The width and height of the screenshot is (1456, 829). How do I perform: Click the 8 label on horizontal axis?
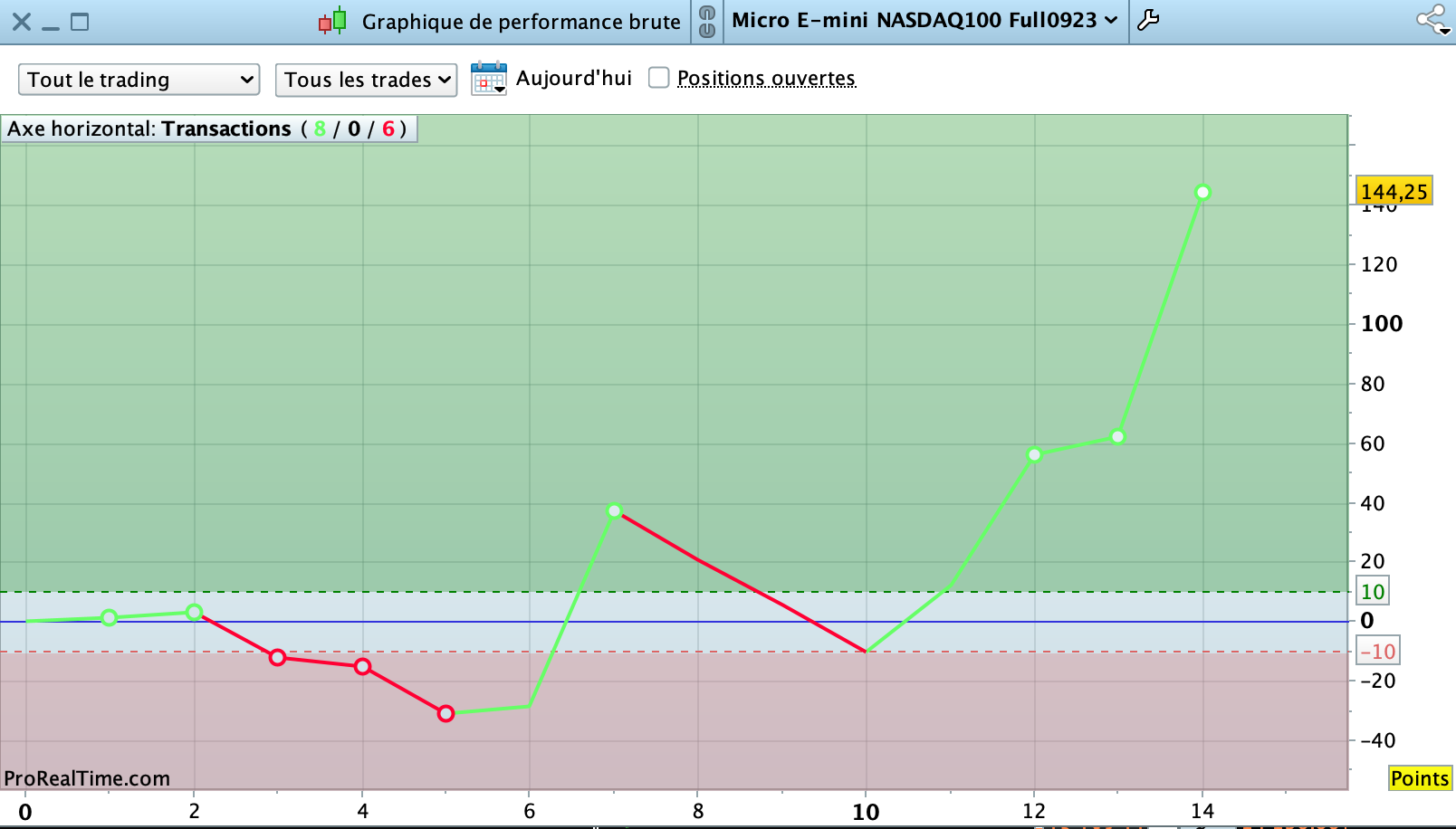point(698,811)
